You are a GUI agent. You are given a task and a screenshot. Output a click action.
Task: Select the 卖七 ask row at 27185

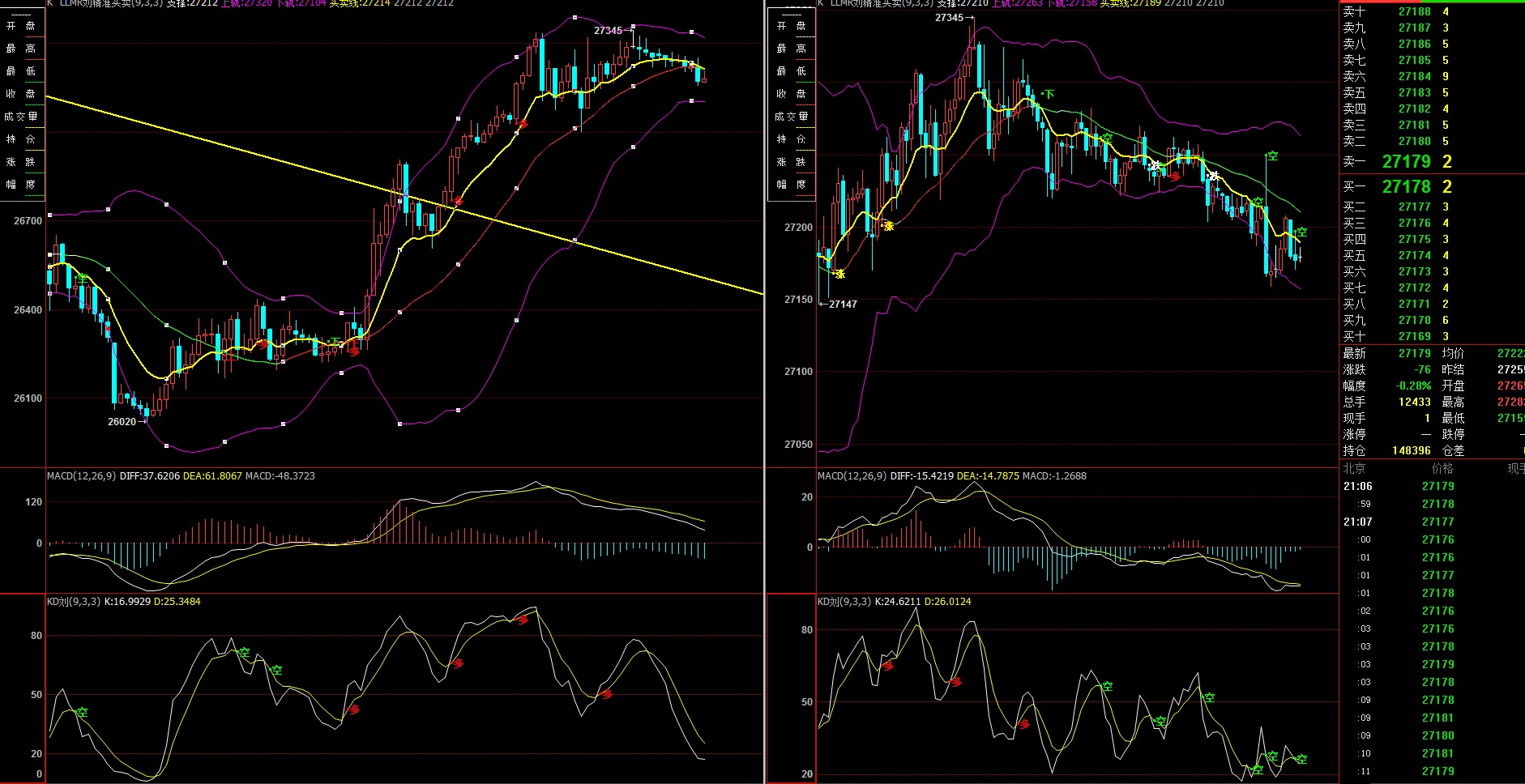click(1432, 60)
